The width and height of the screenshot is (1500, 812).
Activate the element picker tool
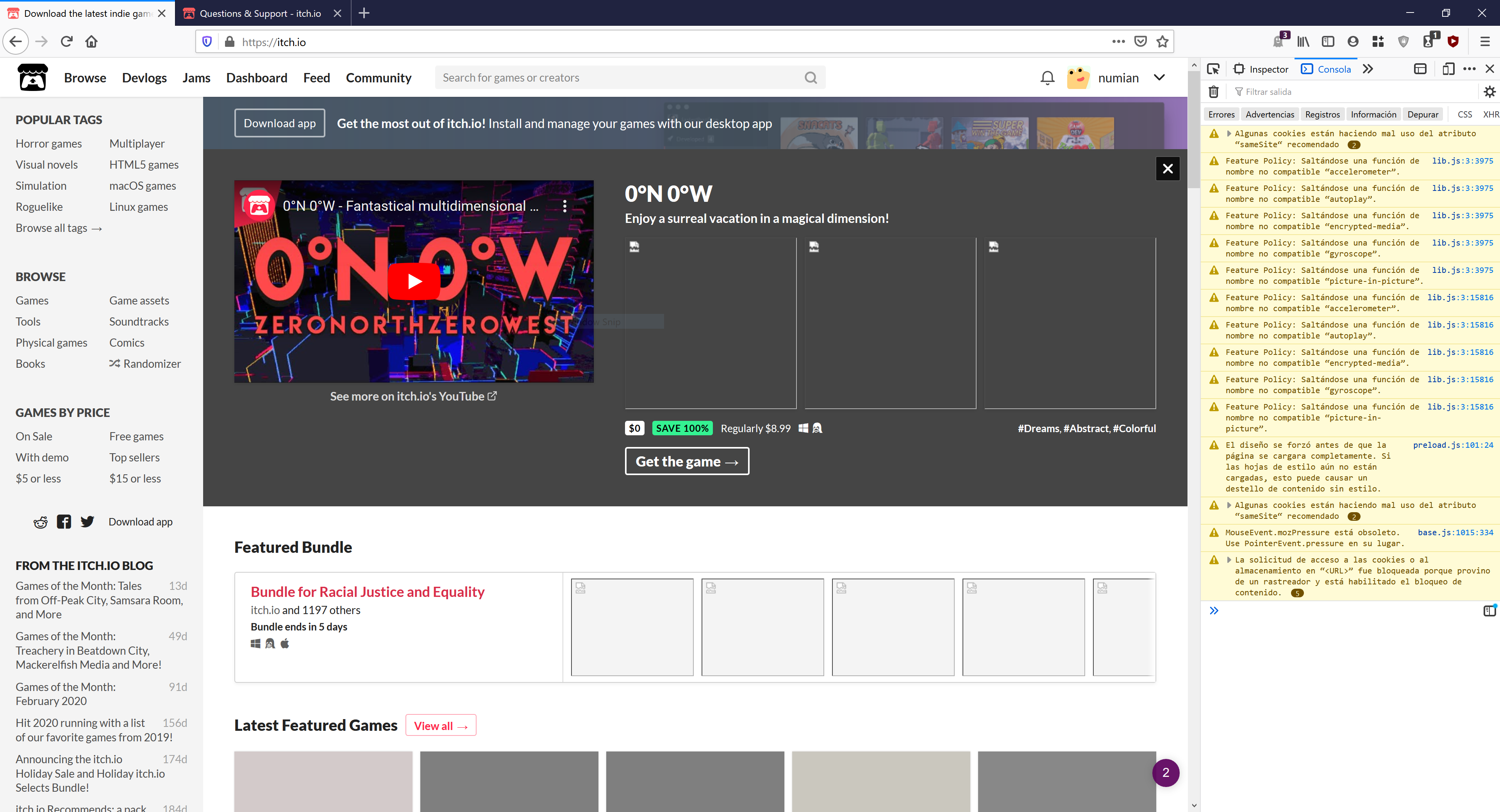pyautogui.click(x=1213, y=69)
